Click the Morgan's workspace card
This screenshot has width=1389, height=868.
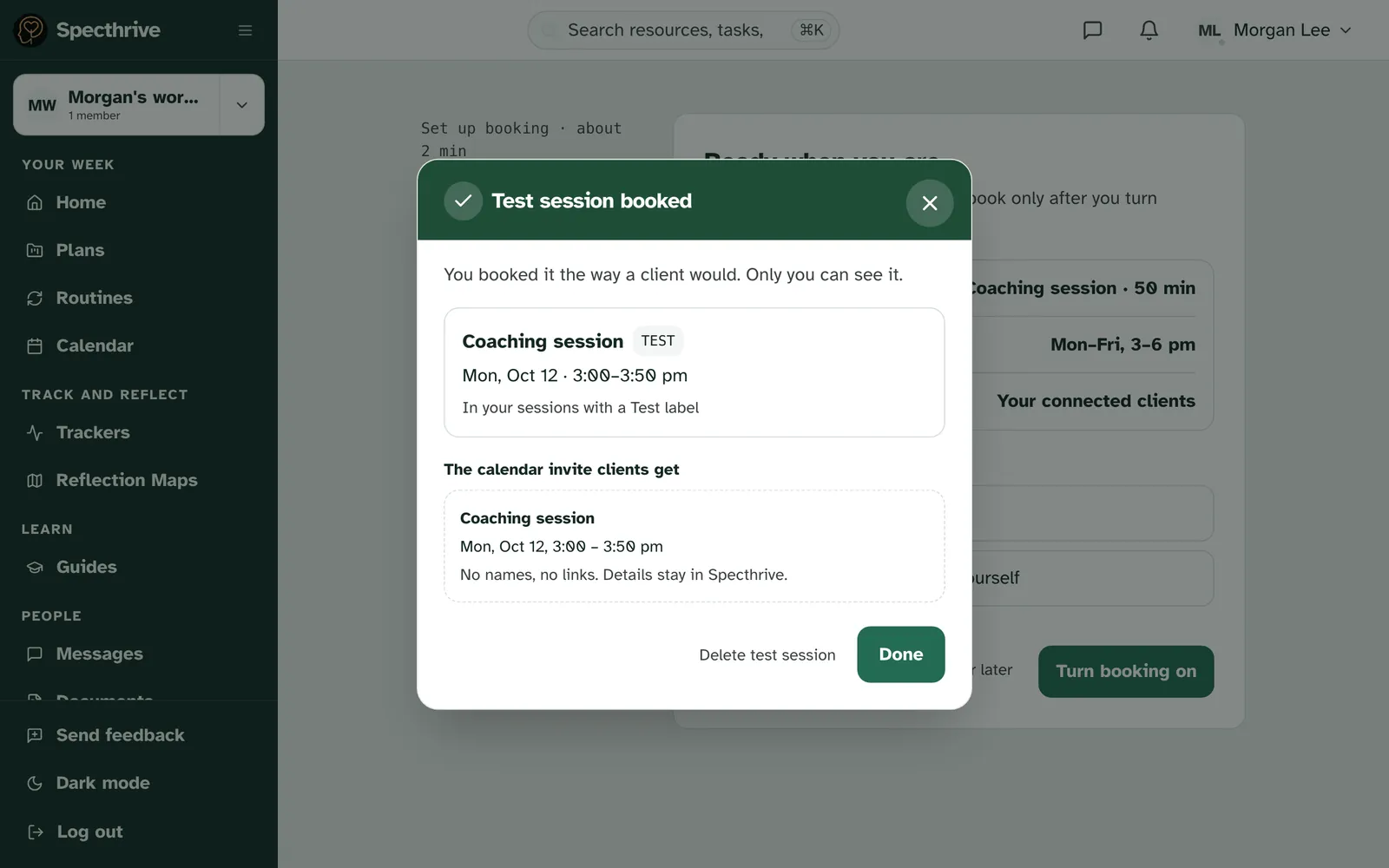coord(117,105)
